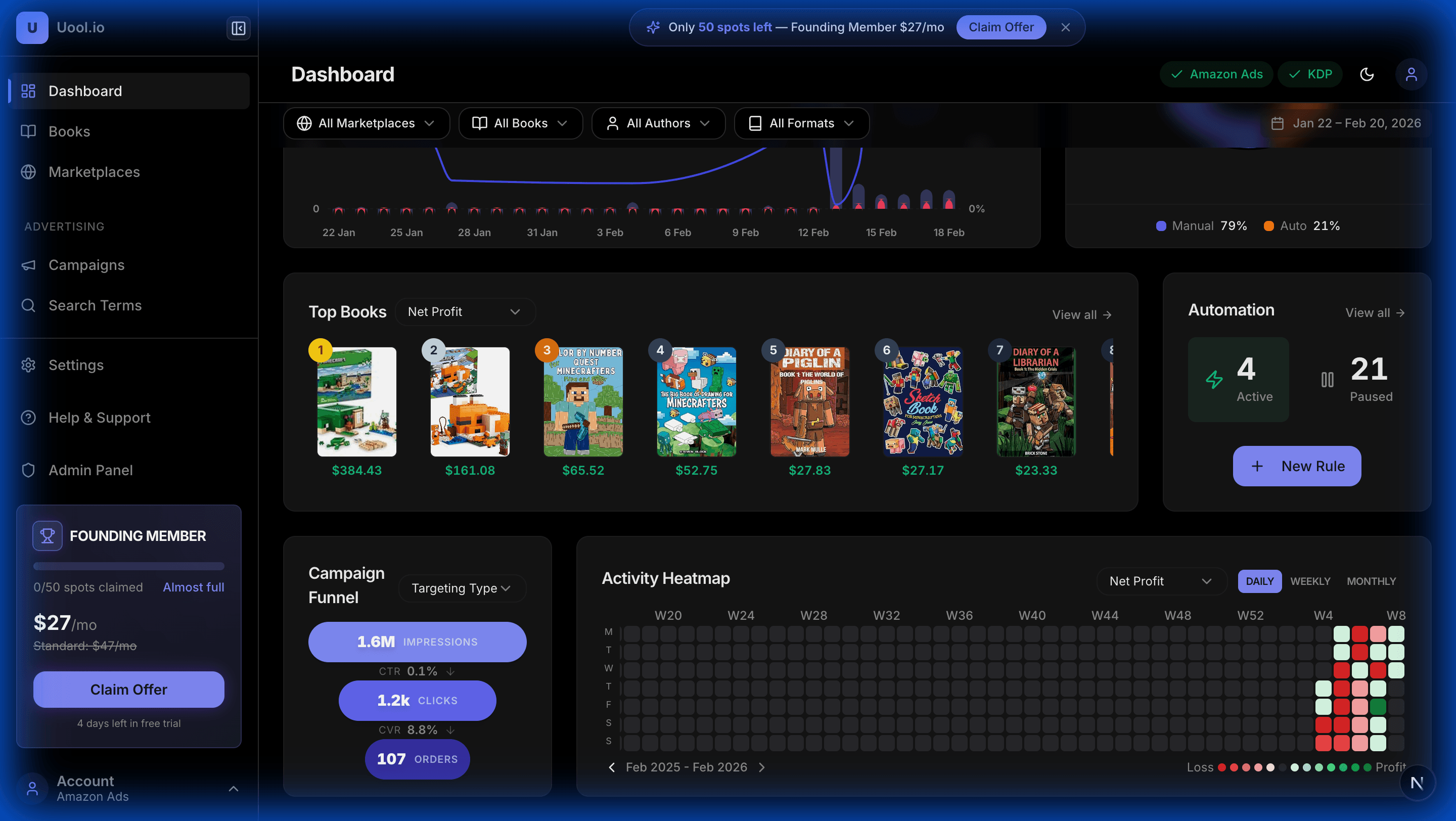The width and height of the screenshot is (1456, 821).
Task: Open the top-ranked $384.43 book thumbnail
Action: [x=356, y=401]
